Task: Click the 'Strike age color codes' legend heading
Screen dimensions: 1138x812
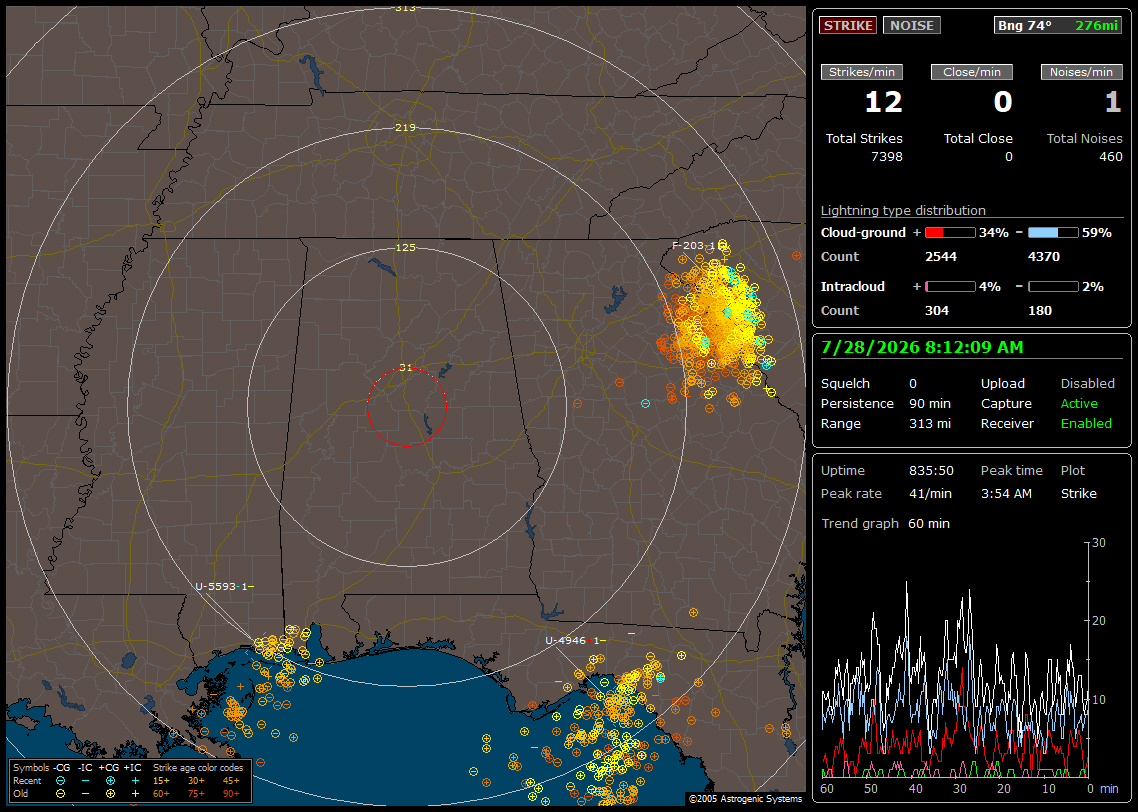Action: 197,768
